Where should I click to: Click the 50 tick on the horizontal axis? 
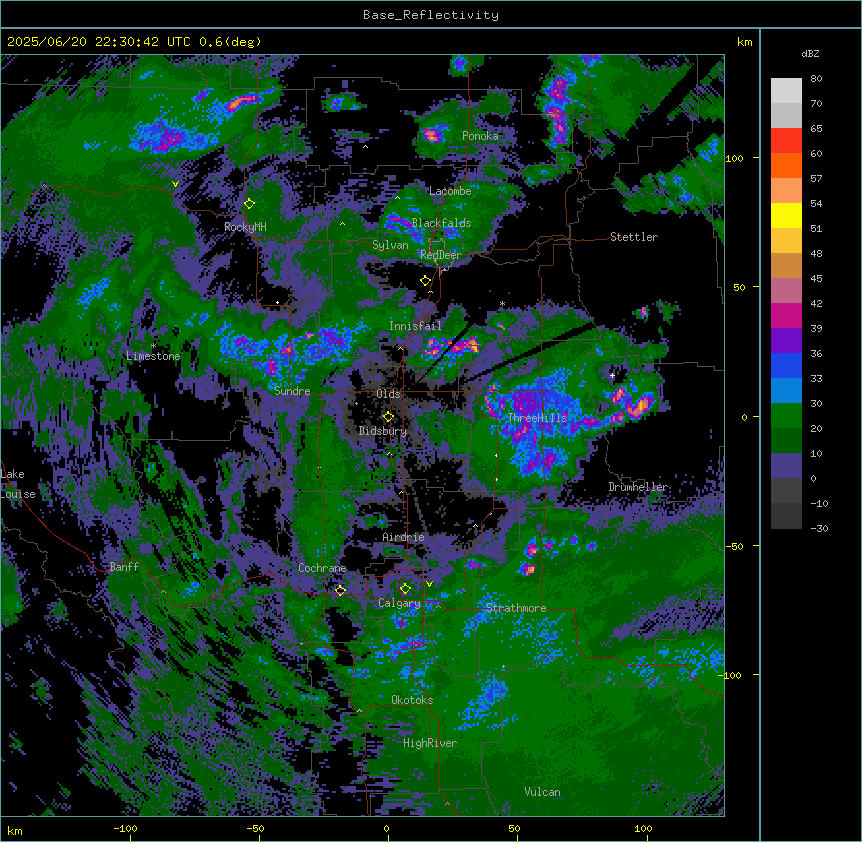click(x=514, y=828)
